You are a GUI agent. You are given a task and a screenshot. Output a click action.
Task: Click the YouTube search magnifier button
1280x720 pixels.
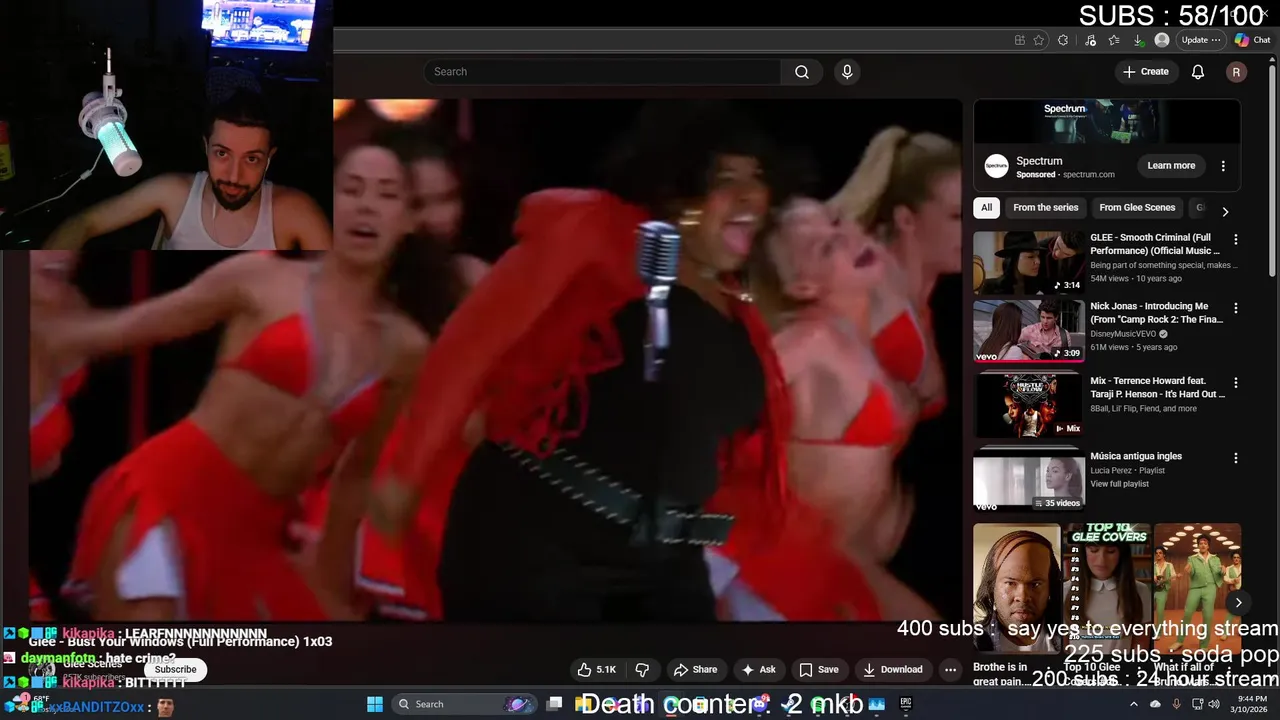[x=802, y=72]
